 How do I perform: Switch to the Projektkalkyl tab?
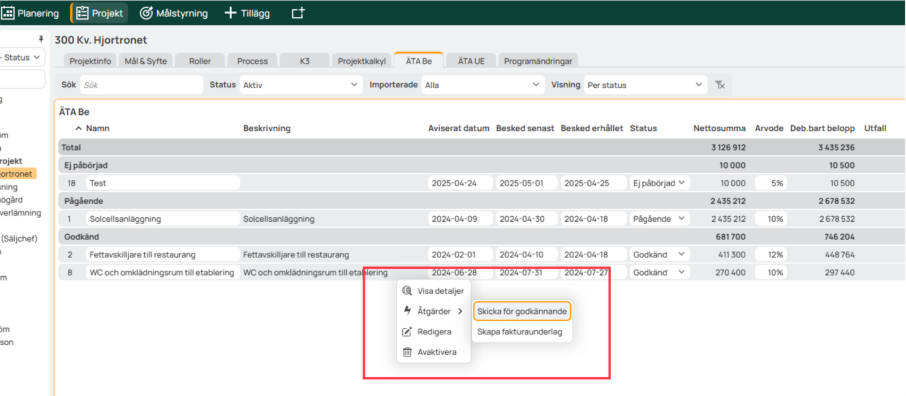pyautogui.click(x=362, y=61)
